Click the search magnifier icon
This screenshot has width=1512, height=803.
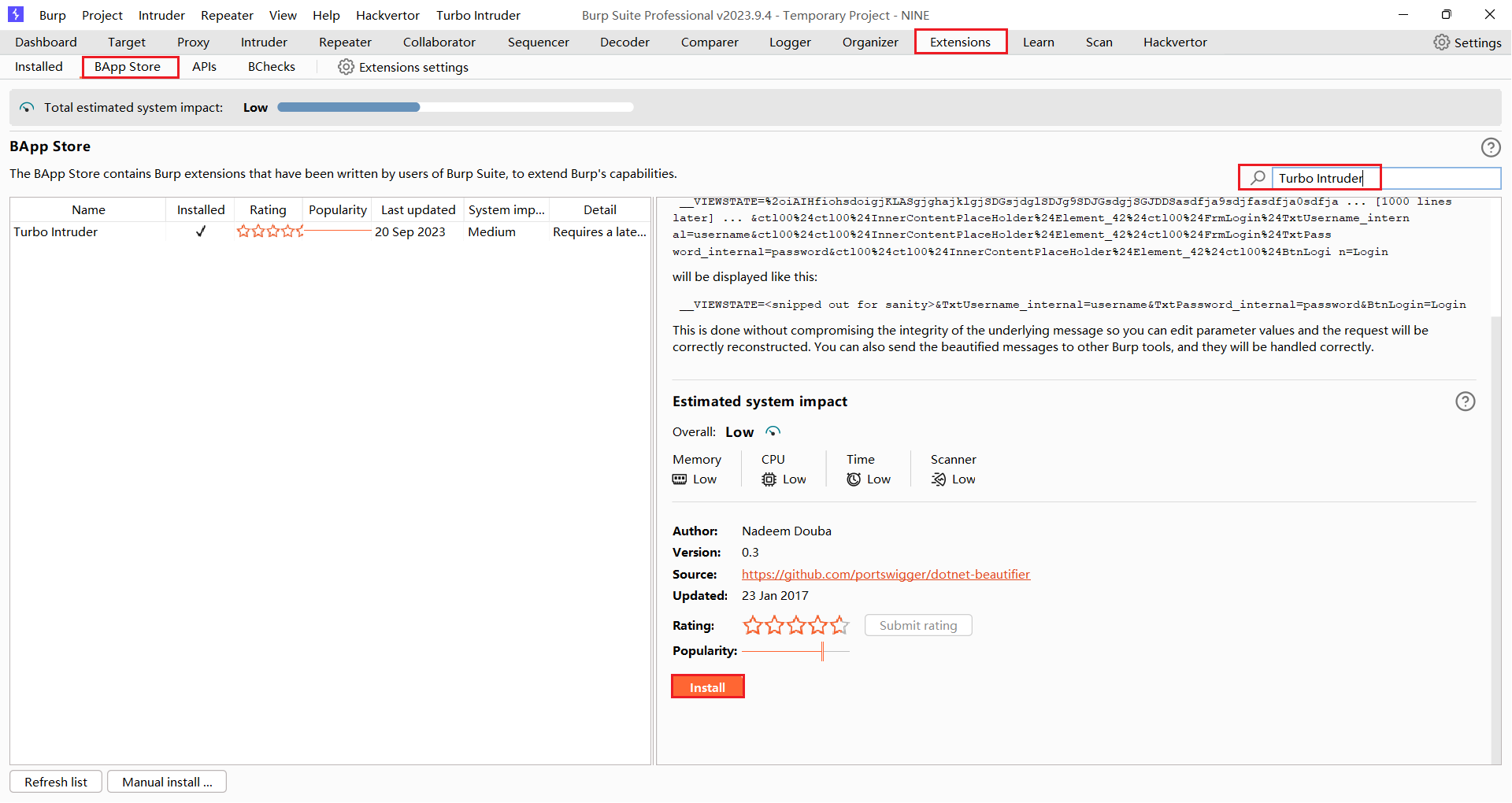click(1258, 178)
